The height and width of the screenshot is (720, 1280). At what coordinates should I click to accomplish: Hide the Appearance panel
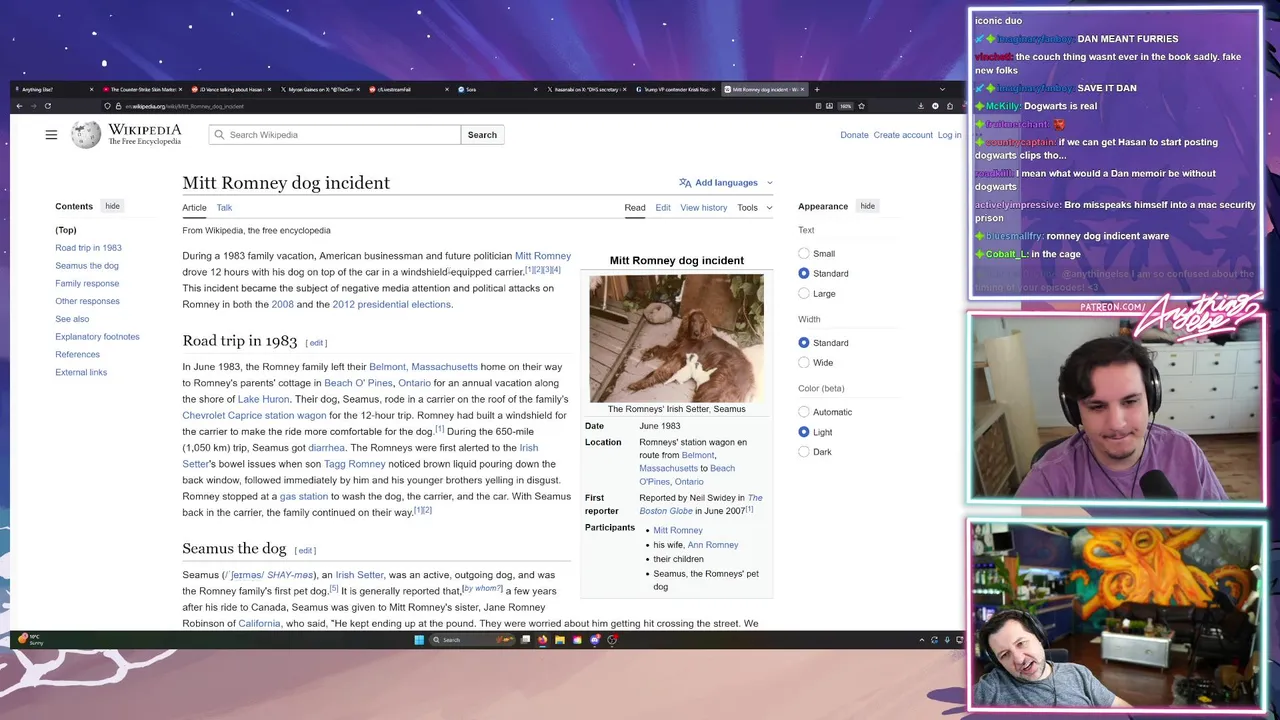(867, 206)
